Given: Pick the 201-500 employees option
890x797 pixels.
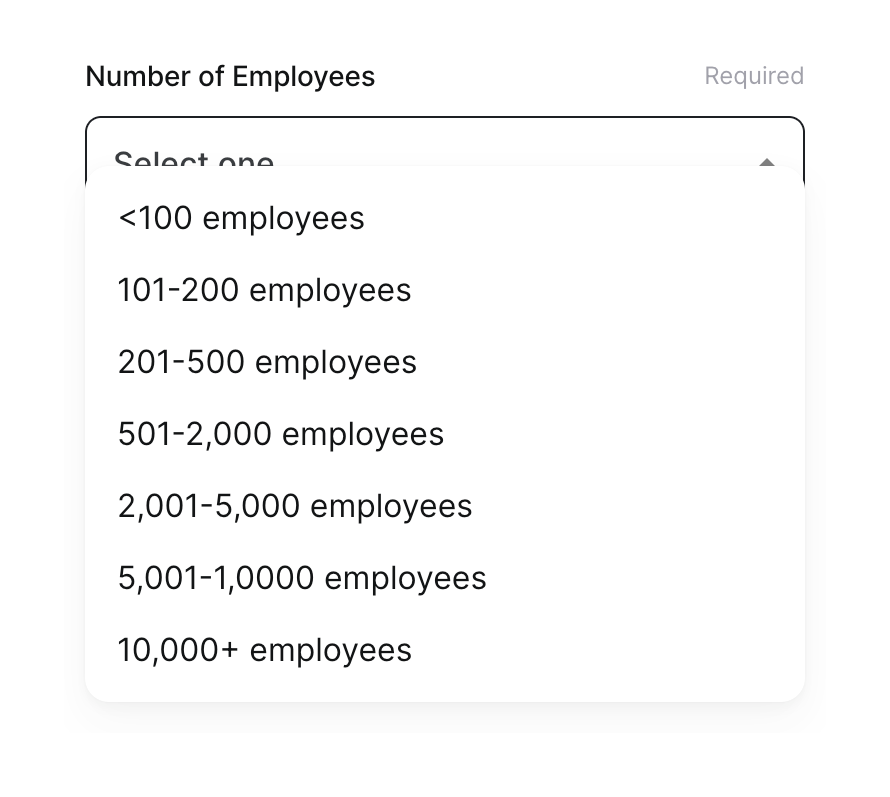Looking at the screenshot, I should 267,361.
